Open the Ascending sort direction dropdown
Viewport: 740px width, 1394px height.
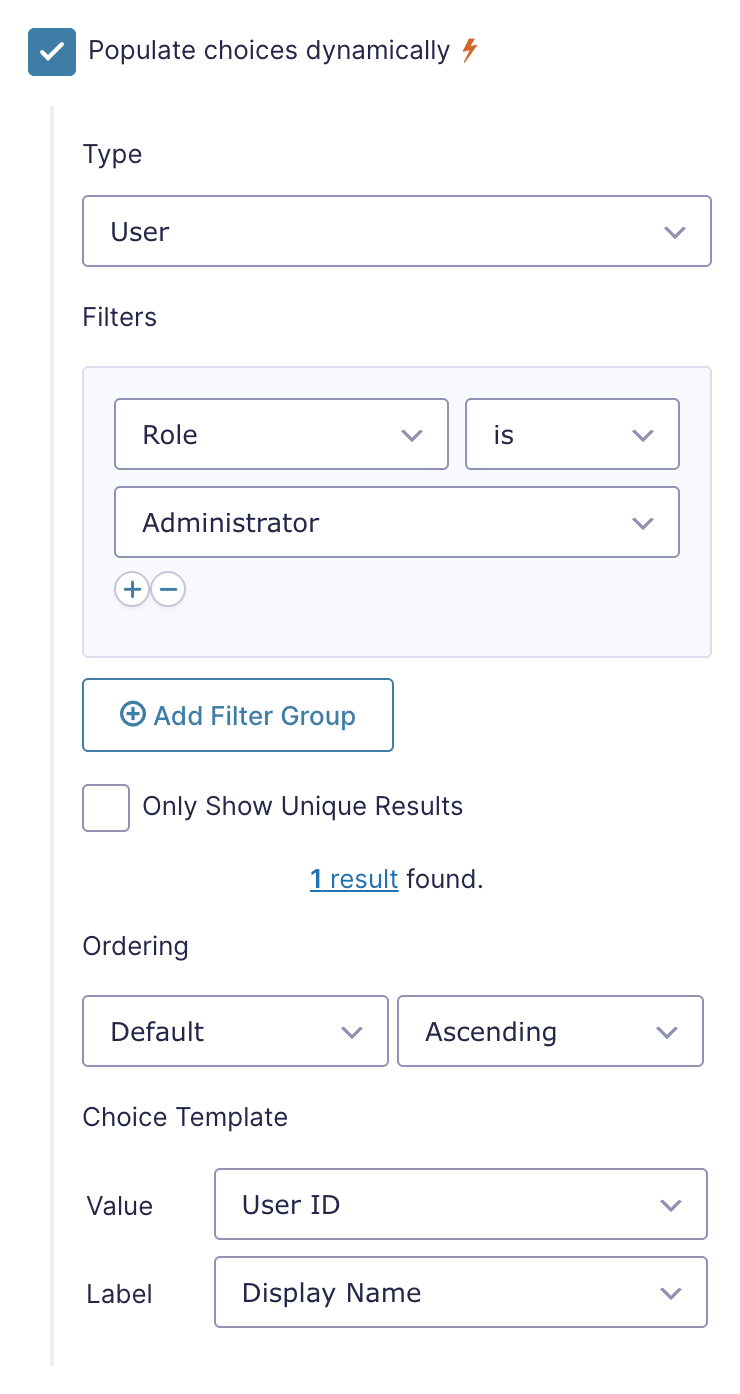pyautogui.click(x=550, y=1032)
